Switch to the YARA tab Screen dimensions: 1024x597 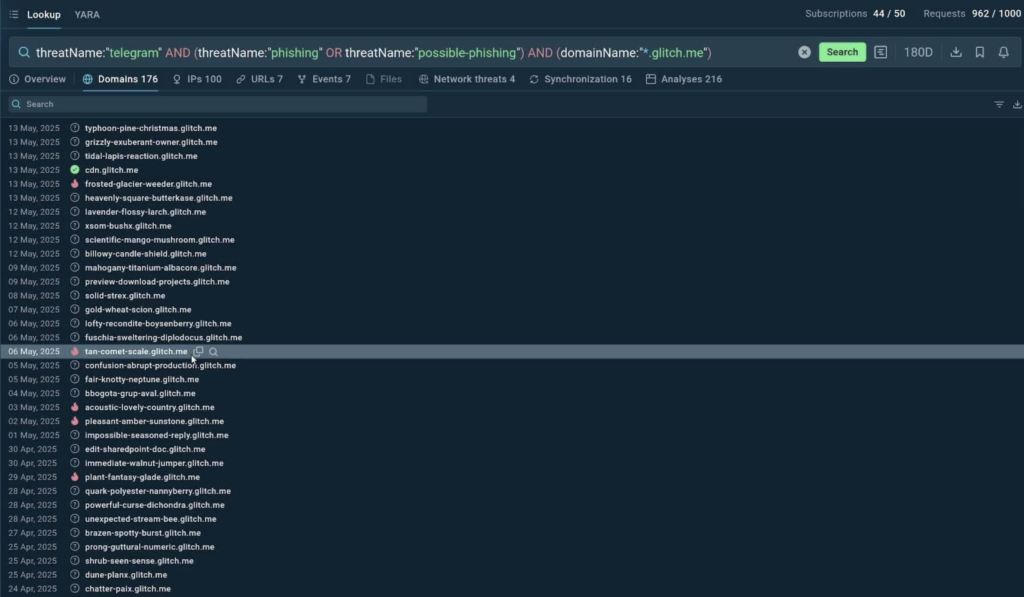tap(87, 15)
